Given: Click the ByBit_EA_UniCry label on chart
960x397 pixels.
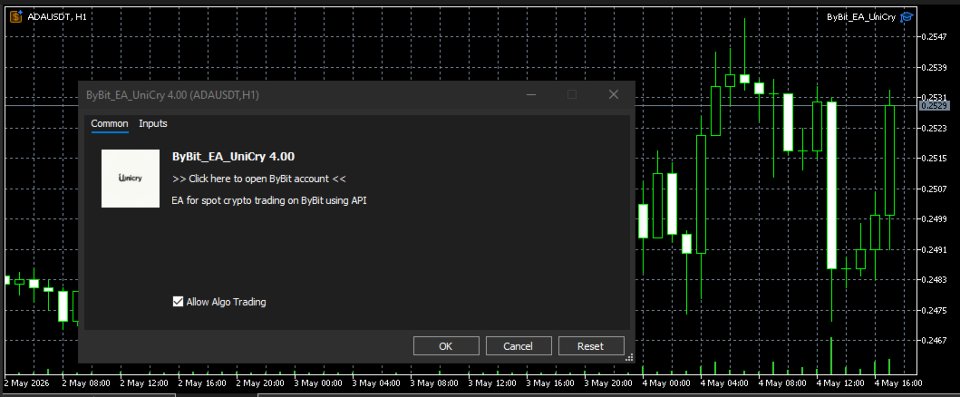Looking at the screenshot, I should click(x=861, y=17).
